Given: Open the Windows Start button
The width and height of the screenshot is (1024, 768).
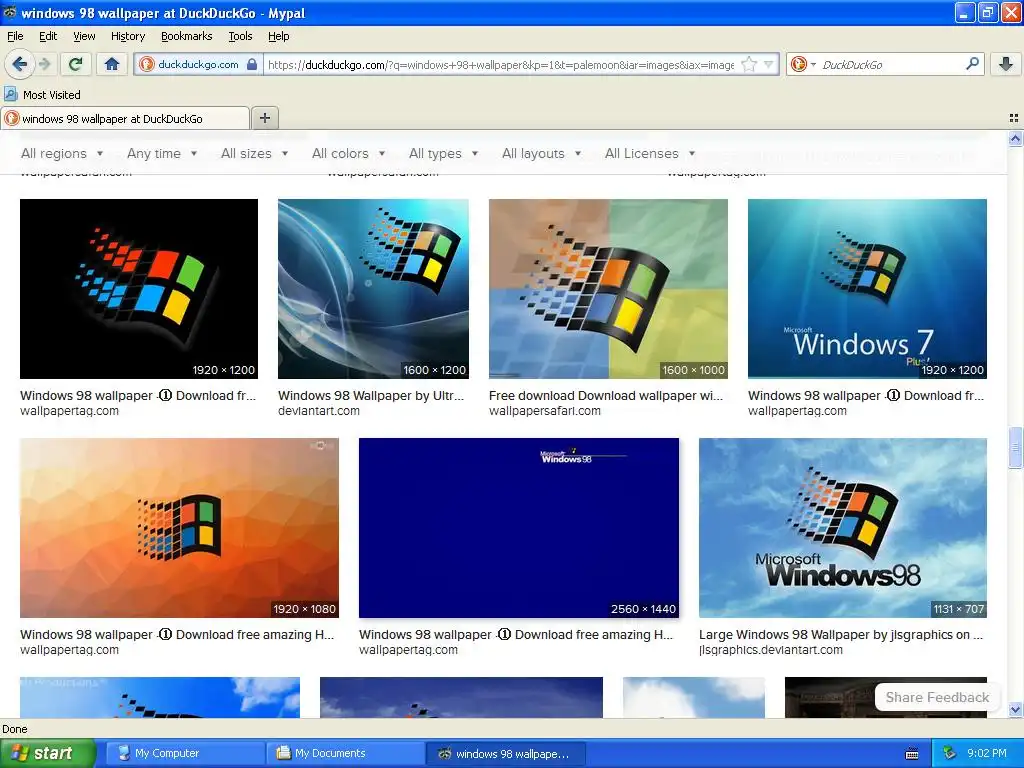Looking at the screenshot, I should (x=47, y=753).
